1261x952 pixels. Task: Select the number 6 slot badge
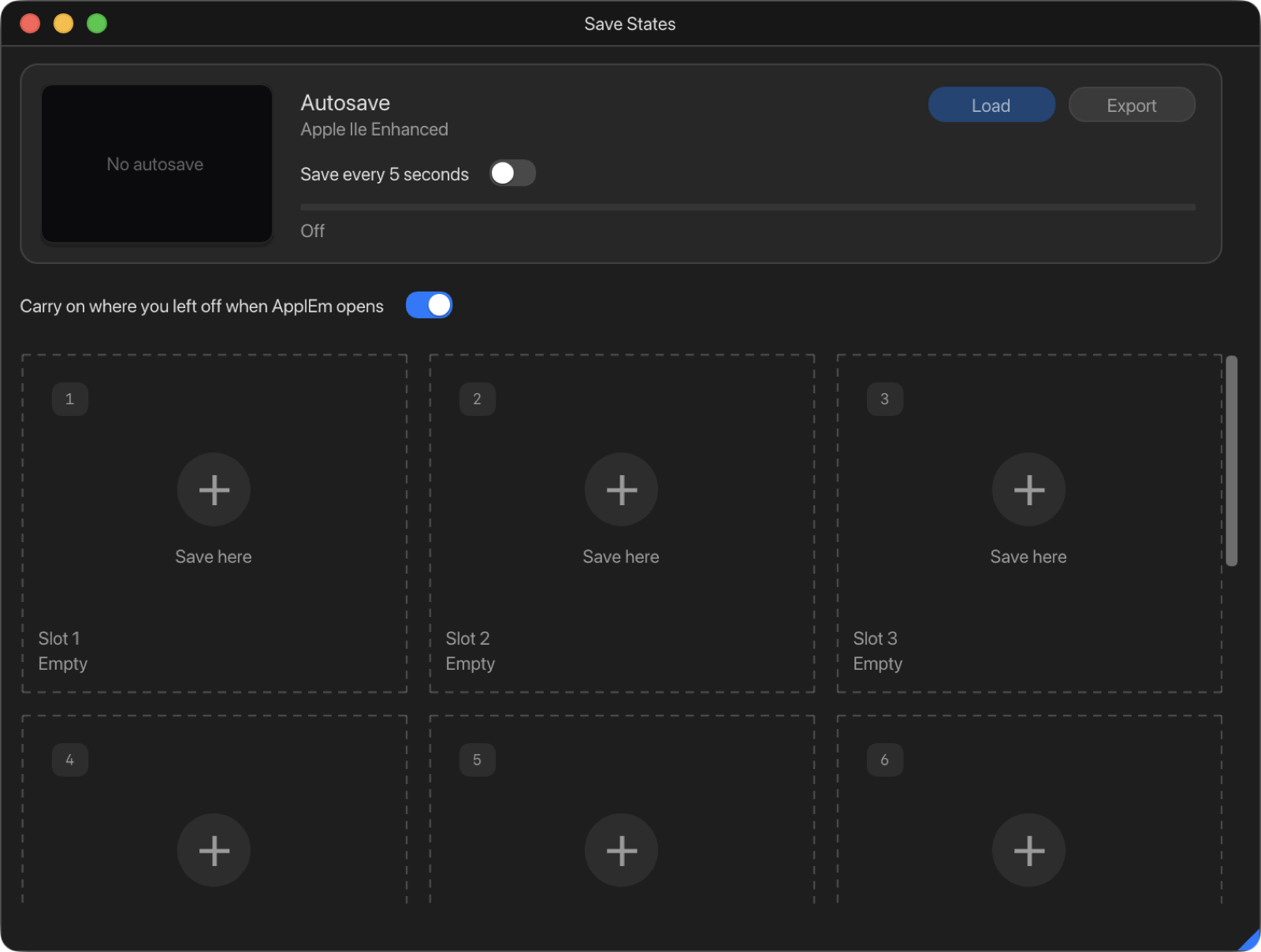coord(884,760)
